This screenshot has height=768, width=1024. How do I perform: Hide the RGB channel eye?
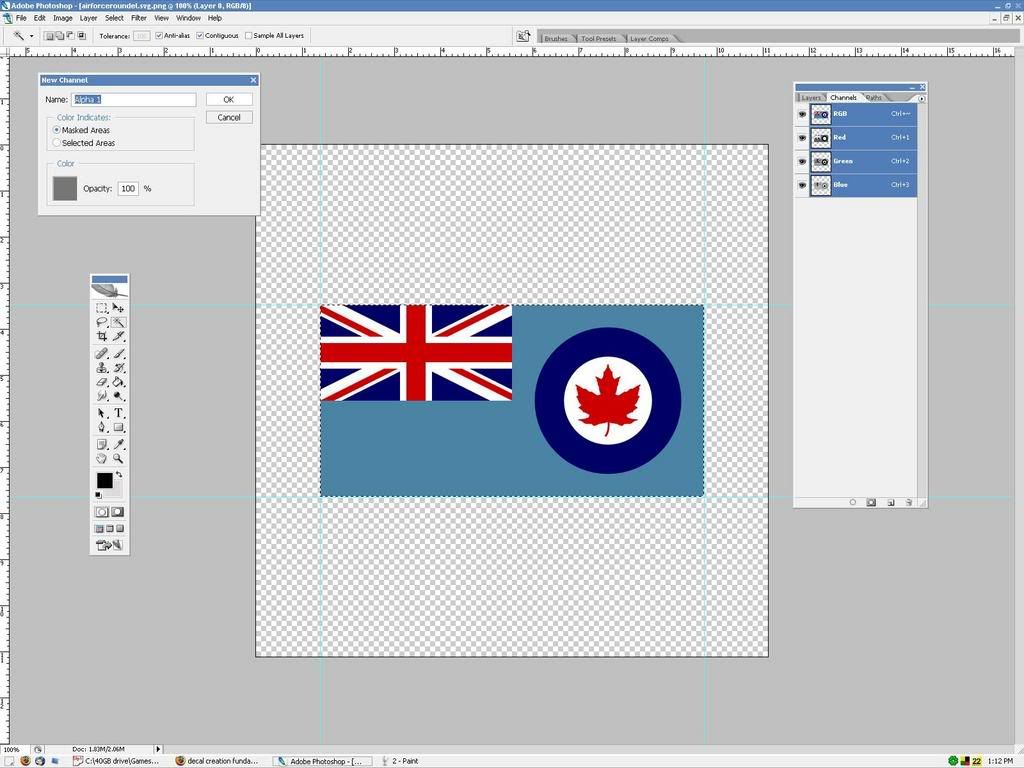[802, 114]
